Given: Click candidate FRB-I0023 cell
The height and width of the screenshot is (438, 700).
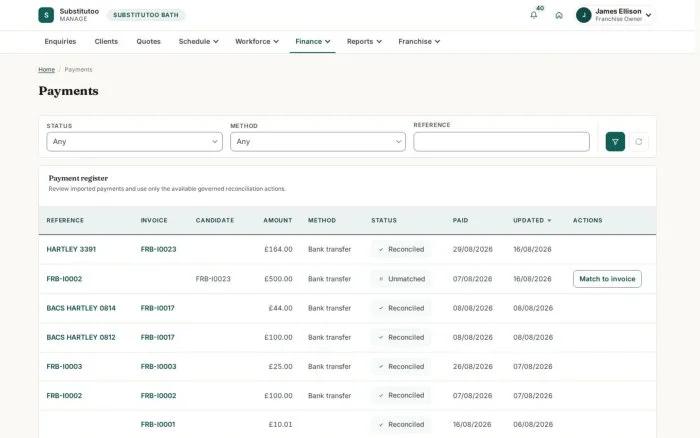Looking at the screenshot, I should 213,279.
